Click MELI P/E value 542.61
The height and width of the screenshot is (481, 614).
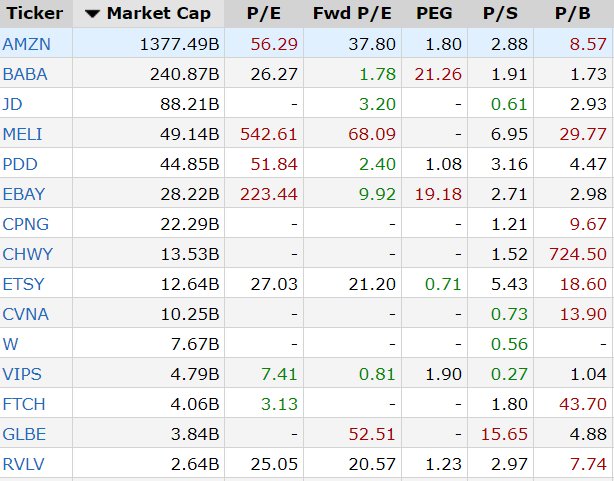[x=269, y=134]
